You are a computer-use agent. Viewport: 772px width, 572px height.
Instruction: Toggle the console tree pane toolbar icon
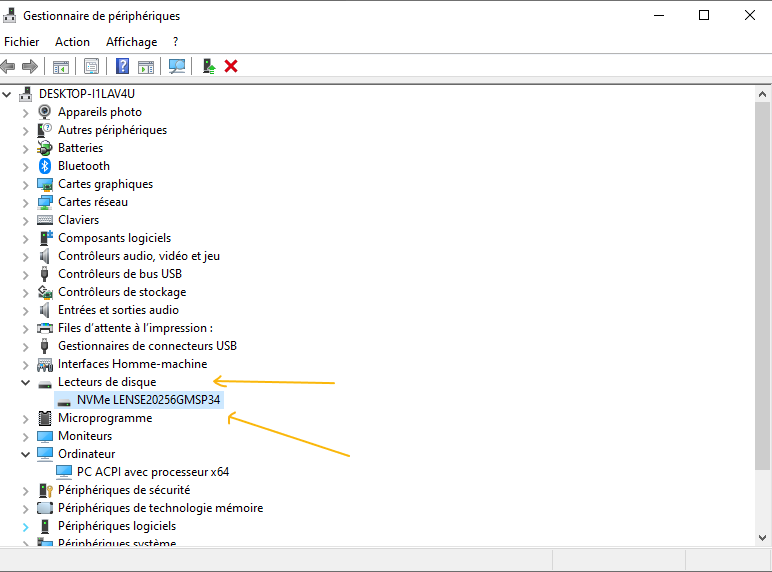point(61,66)
